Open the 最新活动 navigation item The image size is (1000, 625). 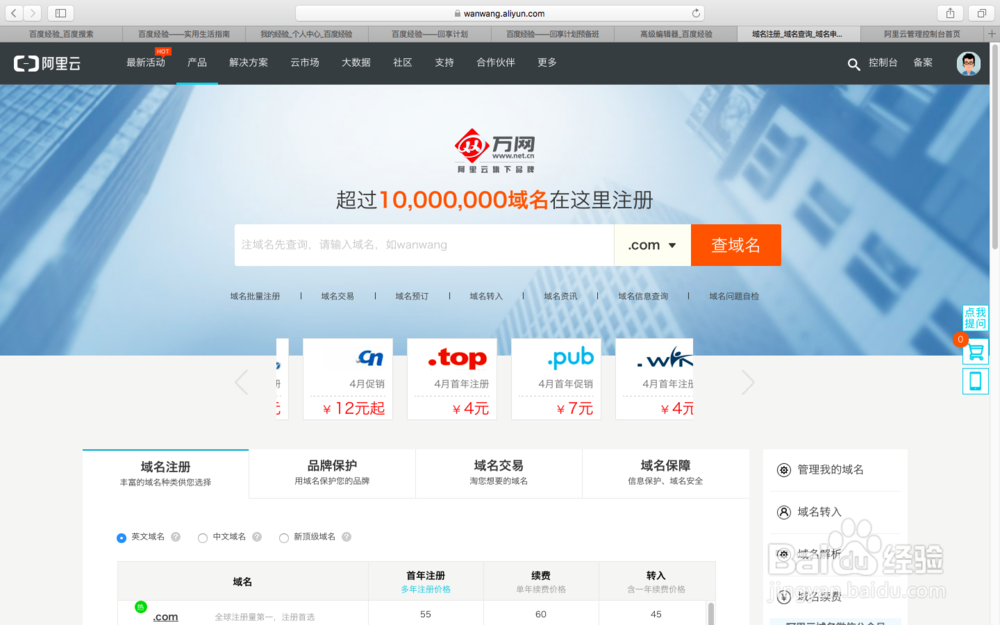coord(146,62)
